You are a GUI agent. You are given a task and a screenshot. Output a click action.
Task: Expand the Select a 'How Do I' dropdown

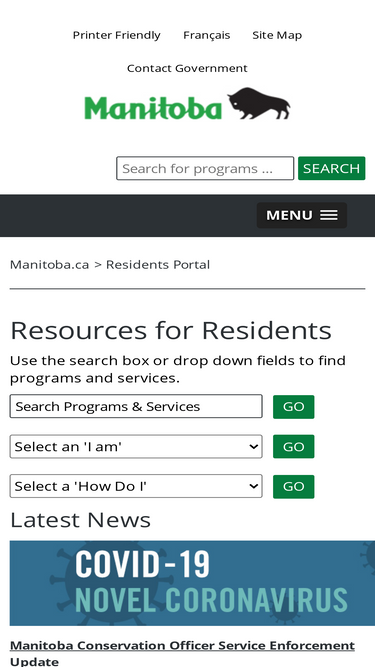136,486
